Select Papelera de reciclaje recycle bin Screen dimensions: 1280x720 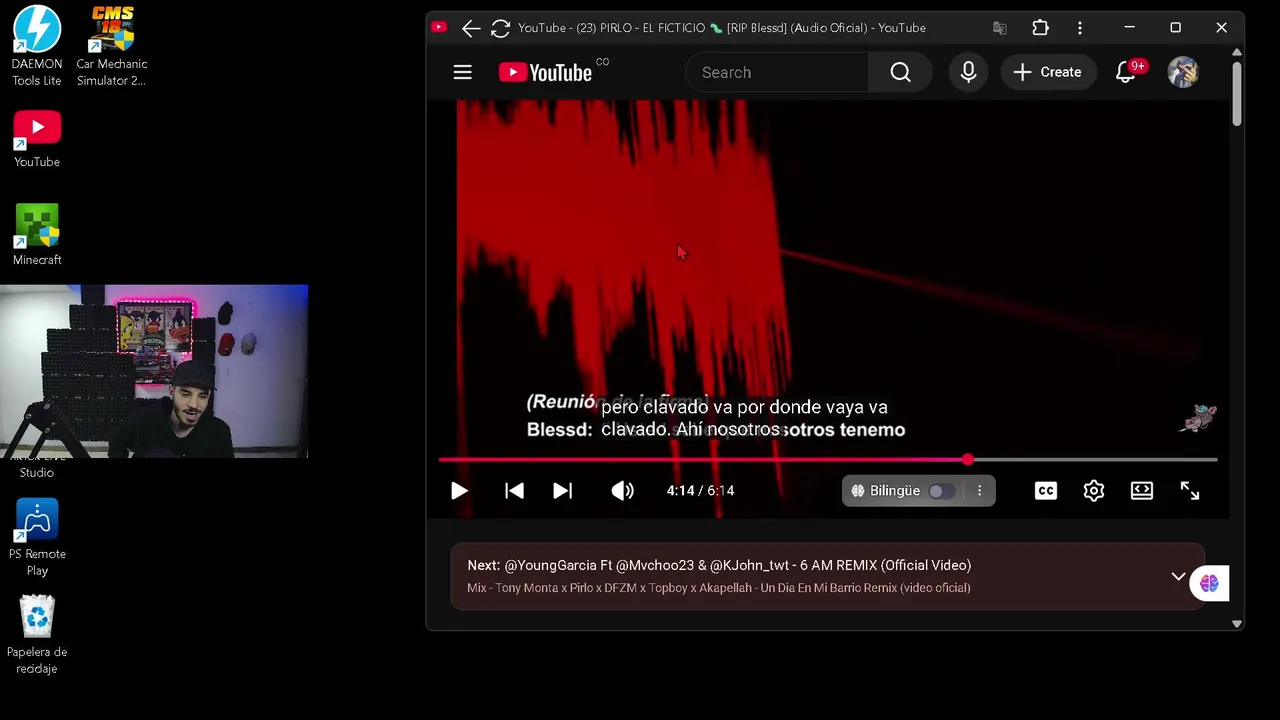pyautogui.click(x=37, y=635)
